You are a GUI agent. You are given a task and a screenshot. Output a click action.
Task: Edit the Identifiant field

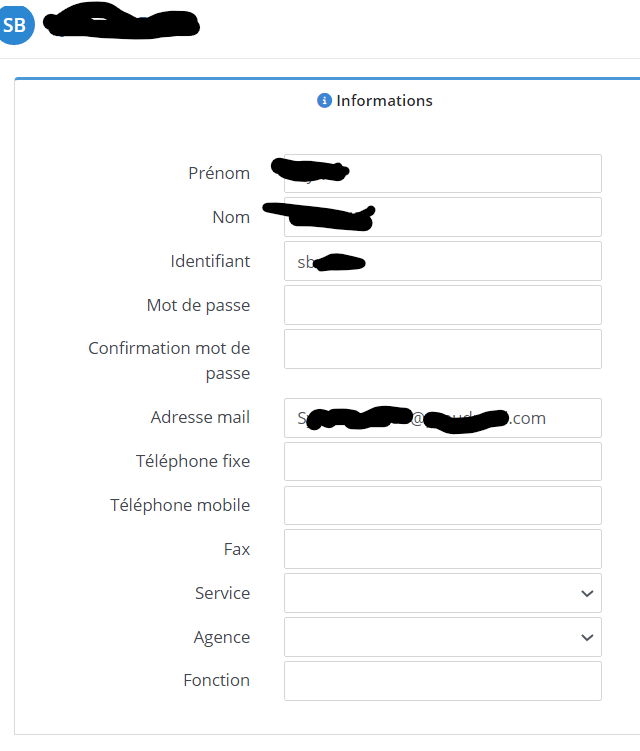click(x=443, y=261)
